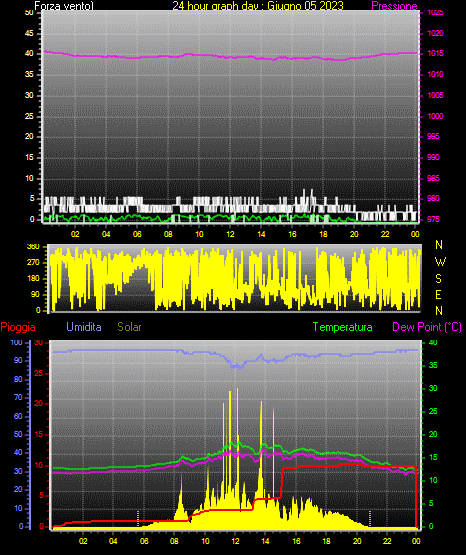Click the 'Dew Point (°C)' legend label
Screen dimensions: 466x555
427,327
